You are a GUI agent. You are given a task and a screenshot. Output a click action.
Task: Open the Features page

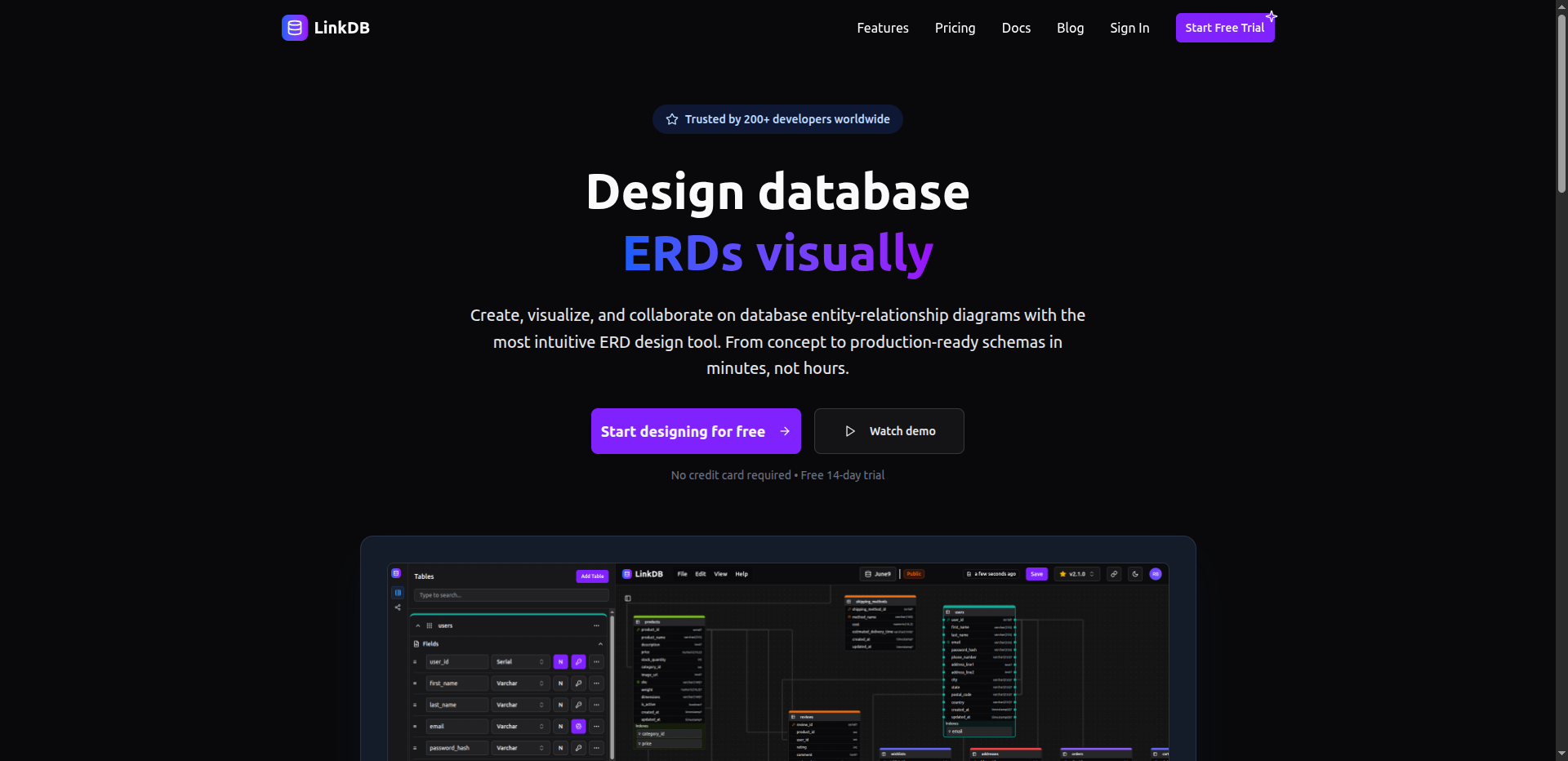pos(882,28)
